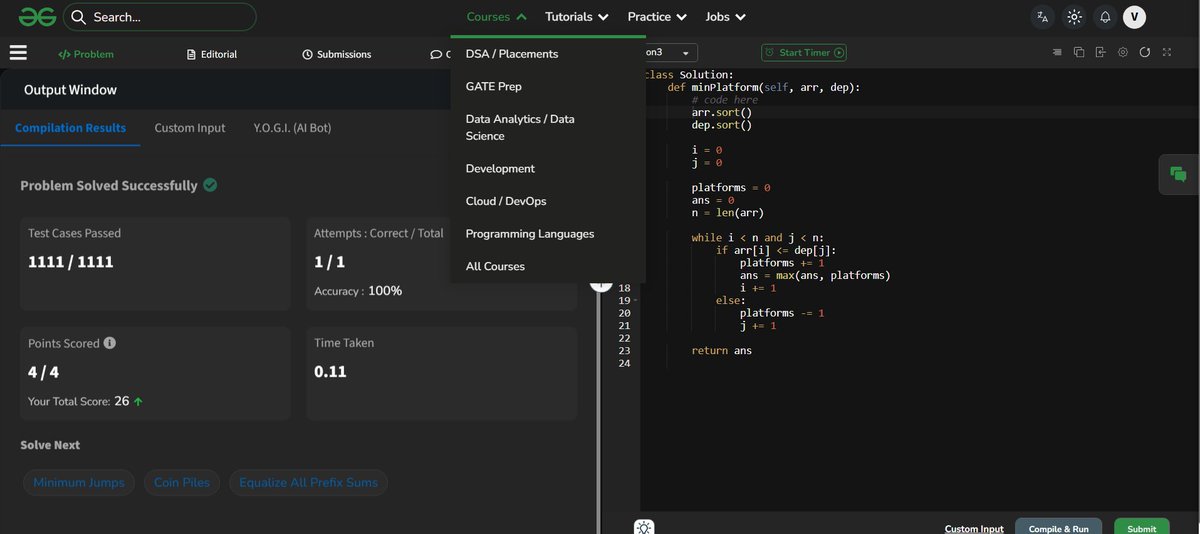The width and height of the screenshot is (1200, 534).
Task: Switch to the Editorial tab
Action: pyautogui.click(x=212, y=54)
